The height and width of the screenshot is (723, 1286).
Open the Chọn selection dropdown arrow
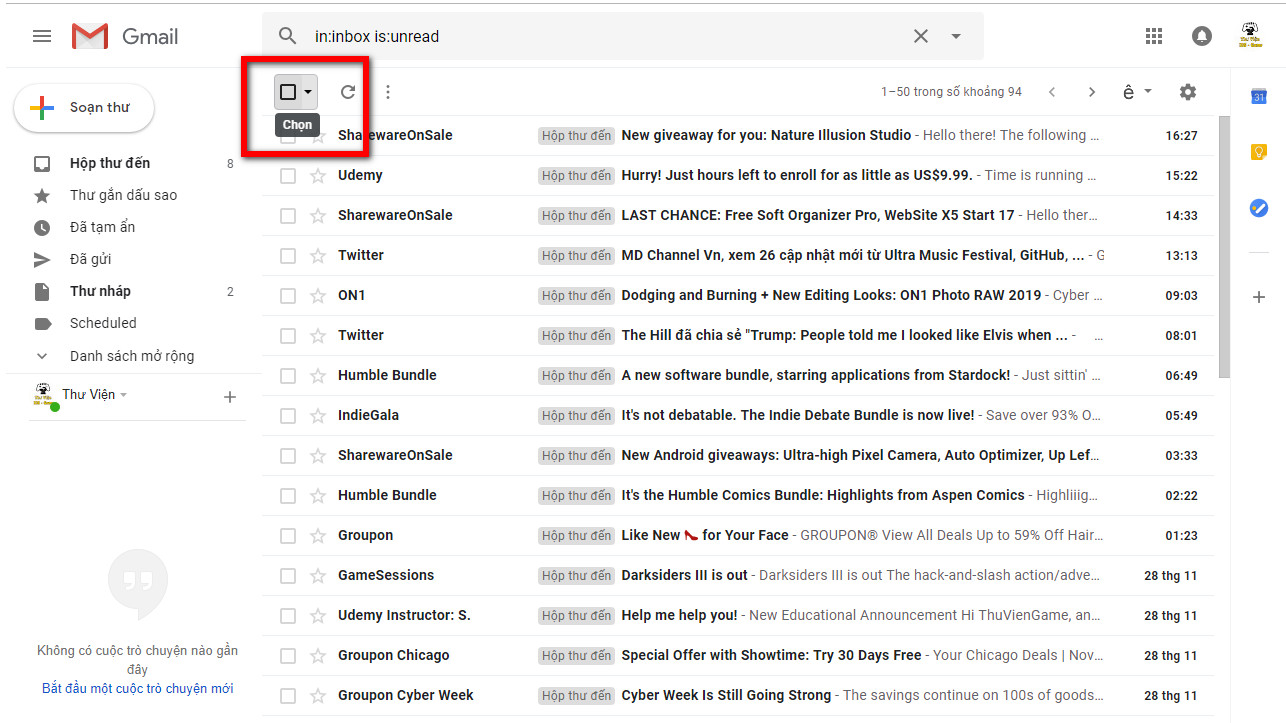click(x=306, y=91)
